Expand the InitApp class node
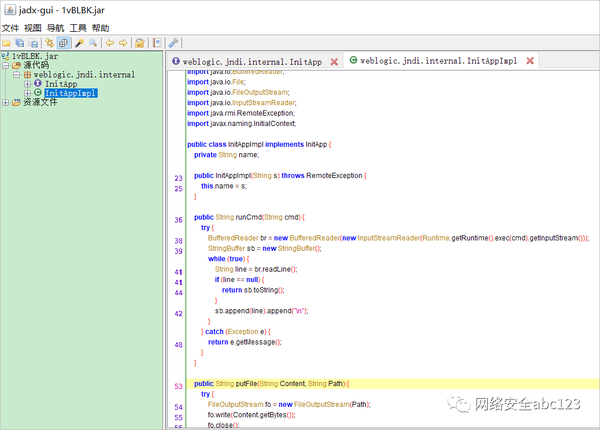This screenshot has height=430, width=600. tap(27, 84)
